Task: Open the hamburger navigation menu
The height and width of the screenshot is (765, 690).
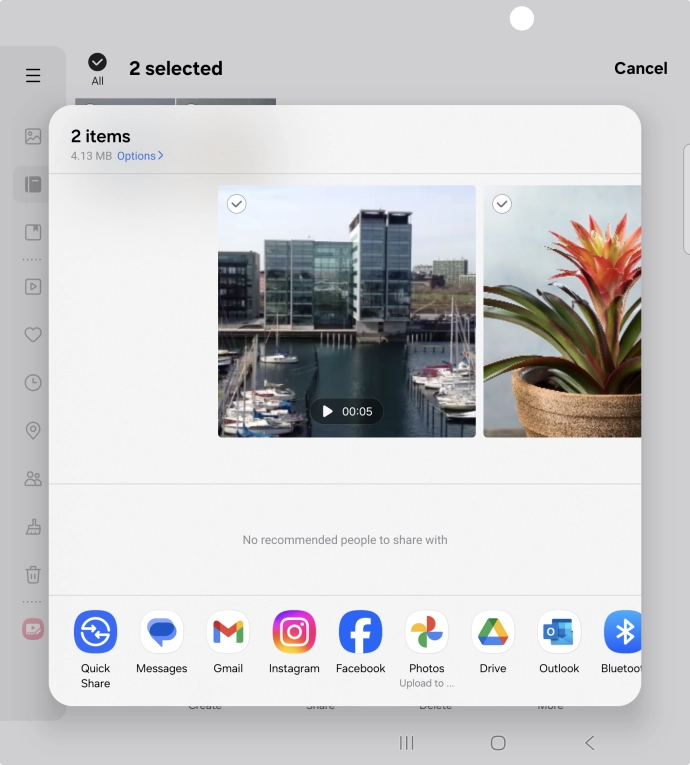Action: [33, 76]
